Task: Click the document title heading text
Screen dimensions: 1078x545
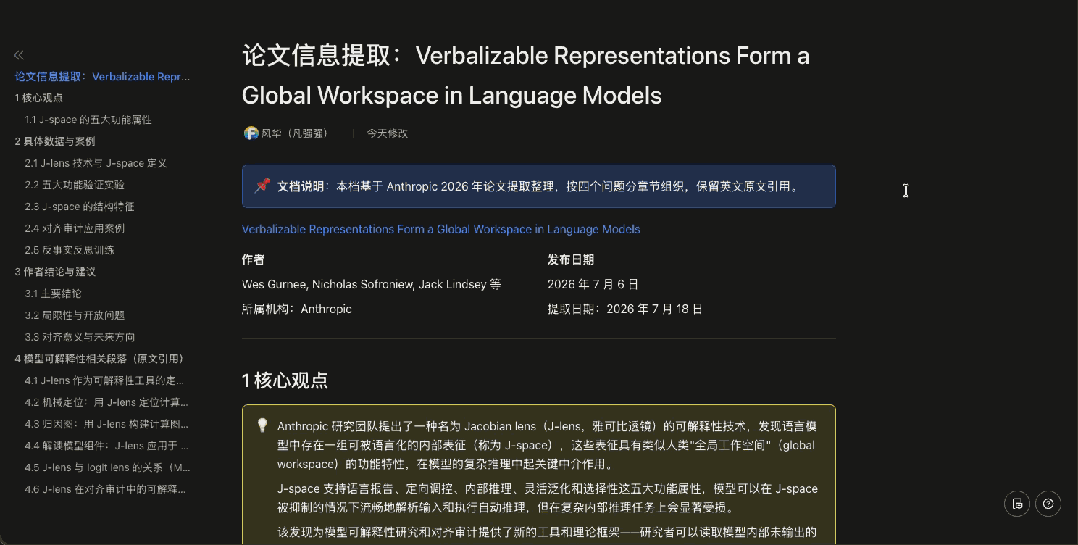Action: 525,75
